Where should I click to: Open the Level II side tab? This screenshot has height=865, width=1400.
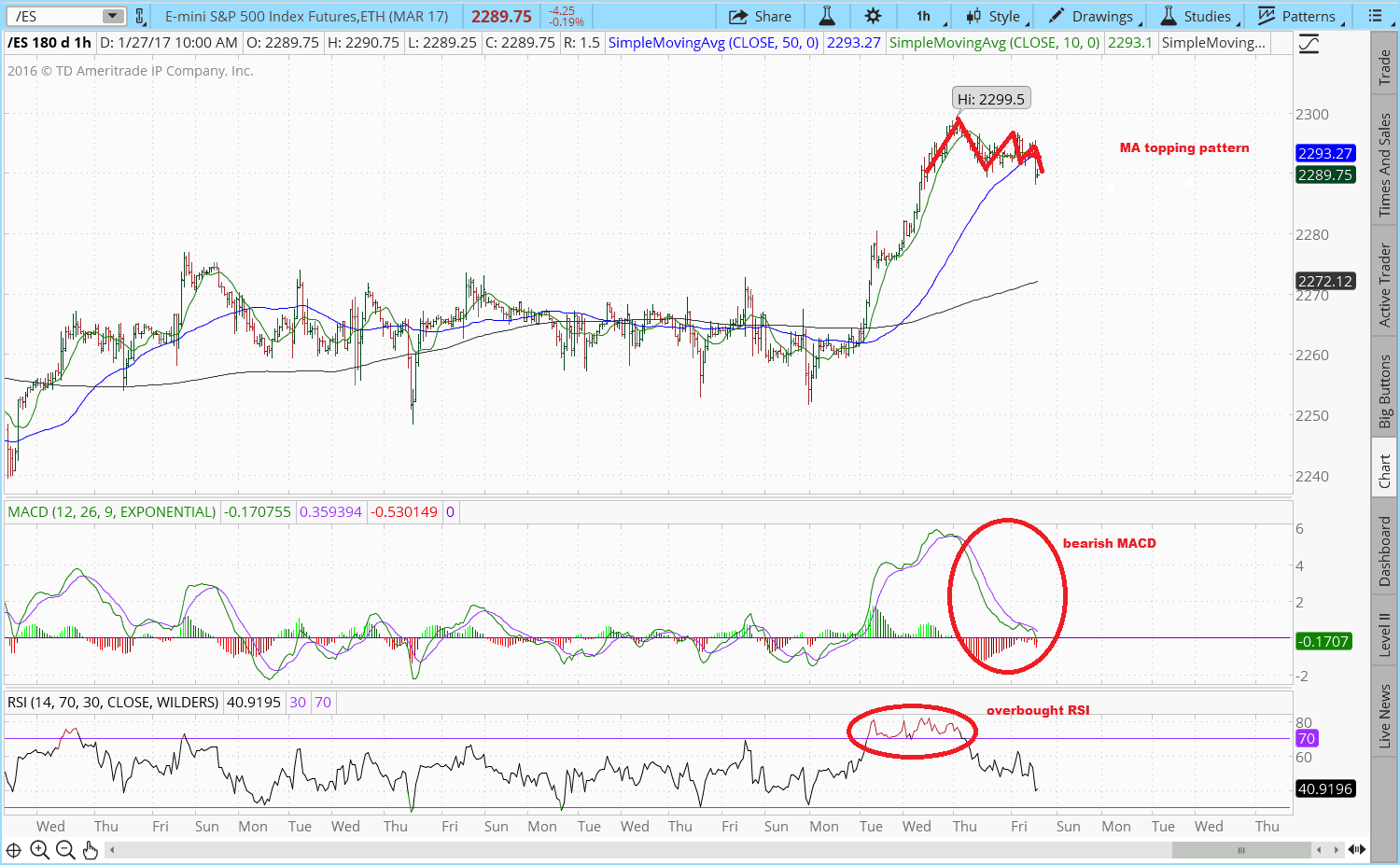pyautogui.click(x=1385, y=635)
